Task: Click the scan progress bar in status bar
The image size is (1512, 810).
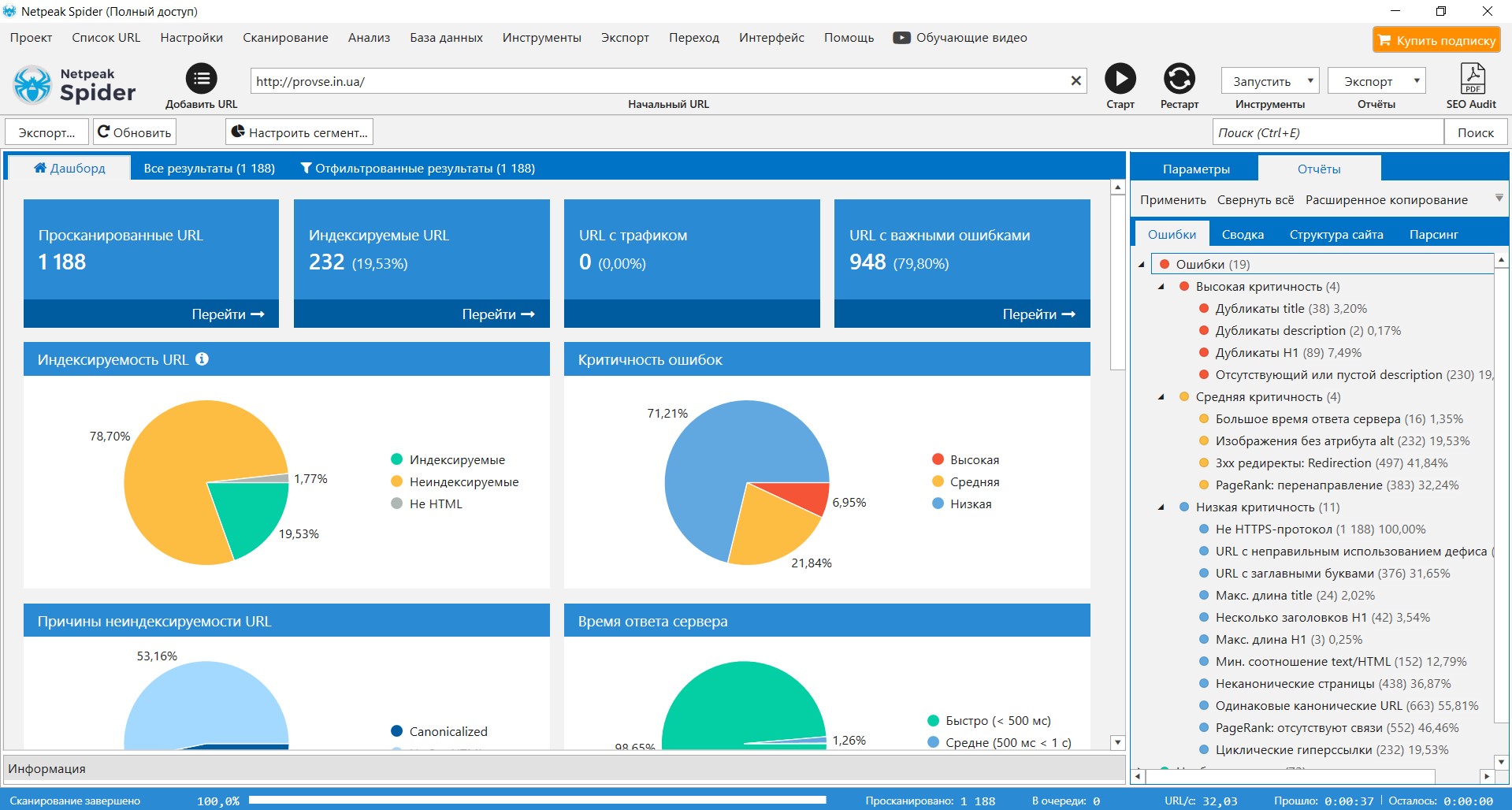Action: click(x=537, y=800)
